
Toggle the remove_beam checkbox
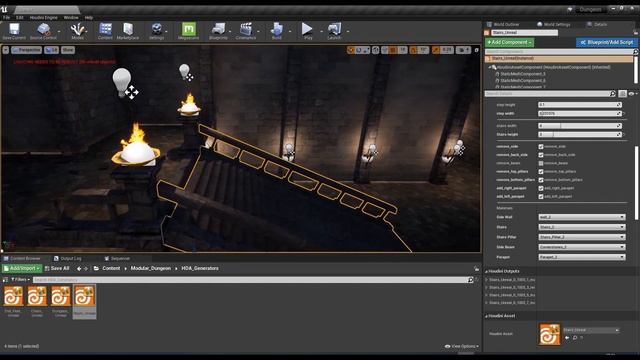point(541,163)
